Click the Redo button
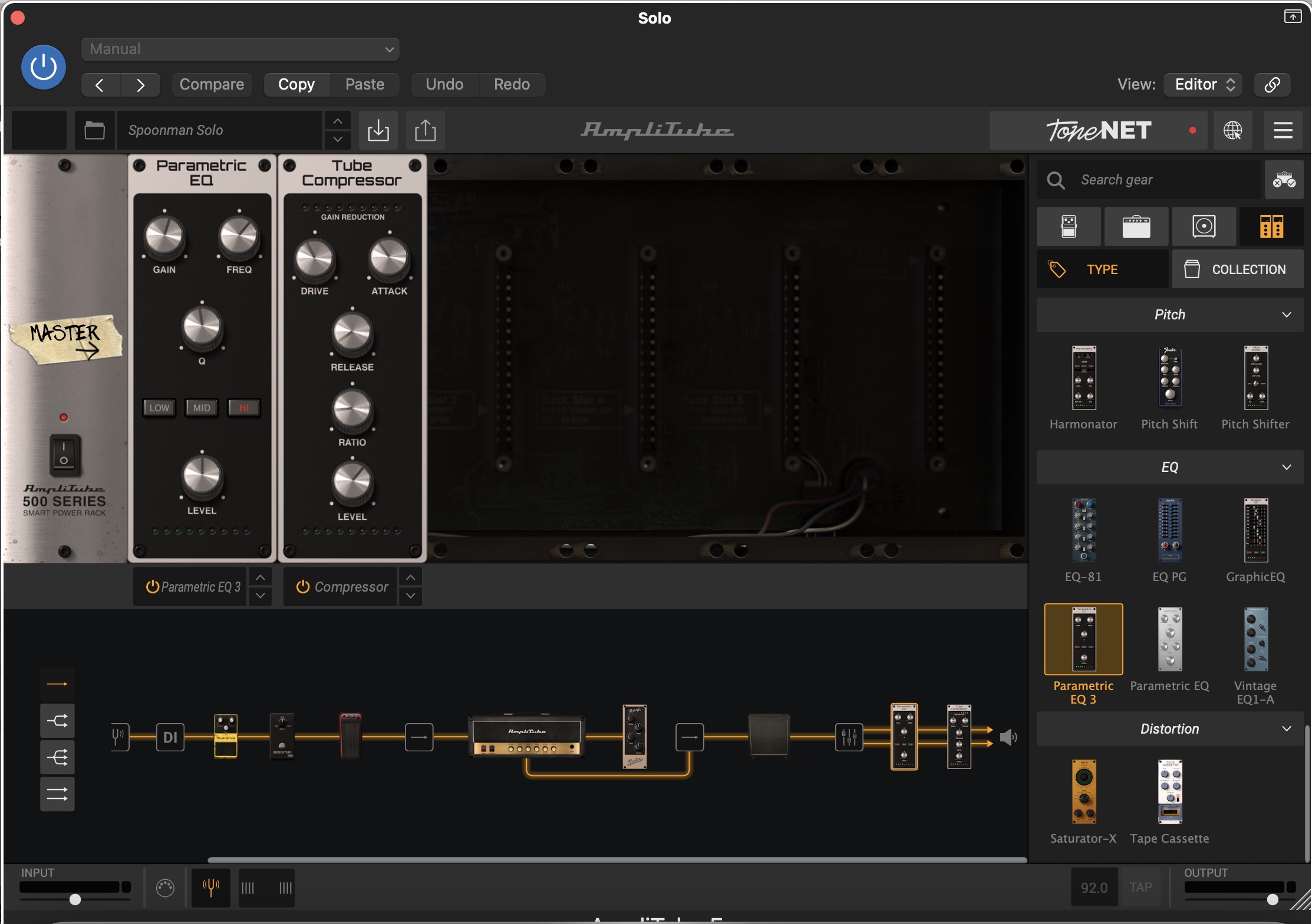1312x924 pixels. click(x=512, y=84)
